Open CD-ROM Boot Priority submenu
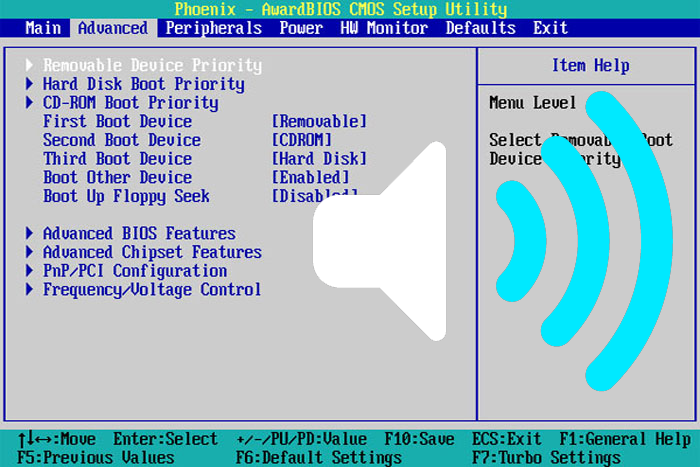This screenshot has width=700, height=467. (130, 103)
